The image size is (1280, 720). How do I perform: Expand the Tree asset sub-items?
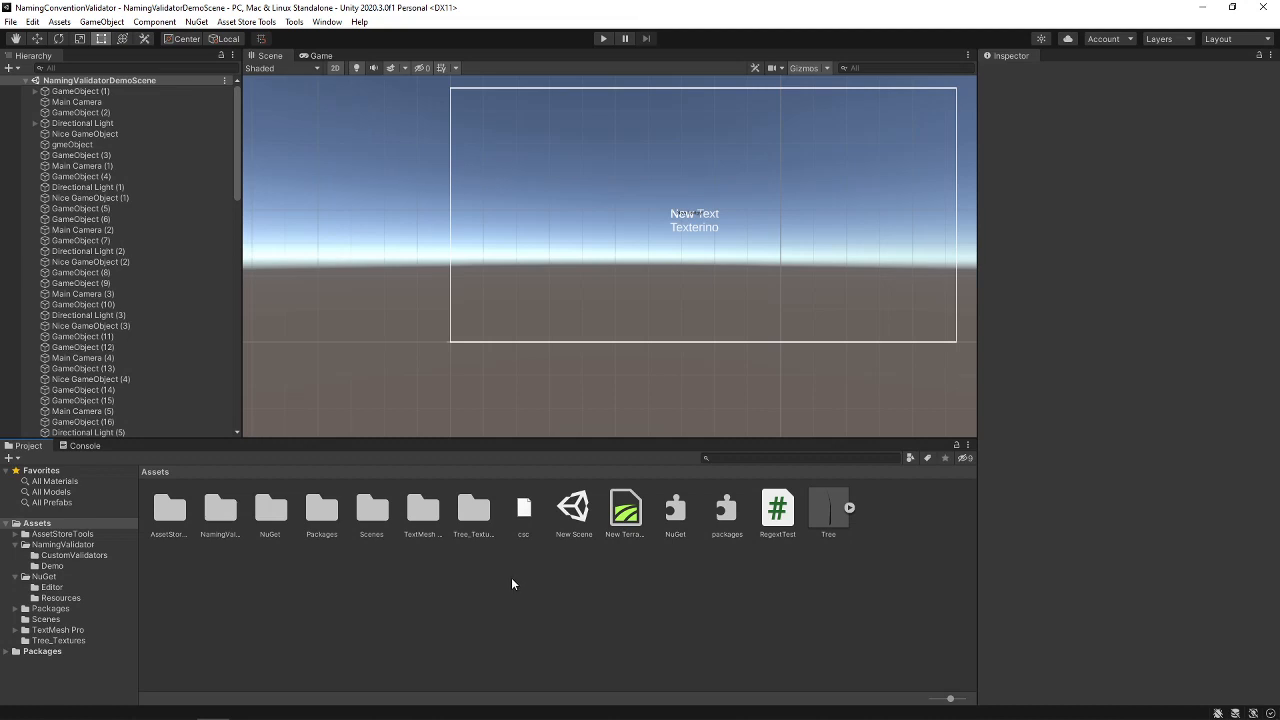[x=849, y=508]
